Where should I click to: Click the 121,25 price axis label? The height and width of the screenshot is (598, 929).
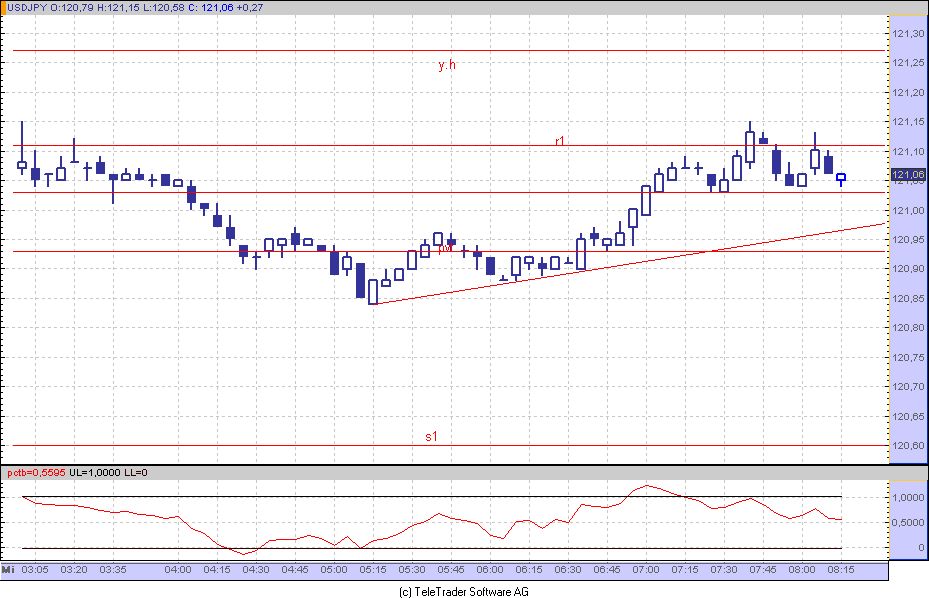908,63
